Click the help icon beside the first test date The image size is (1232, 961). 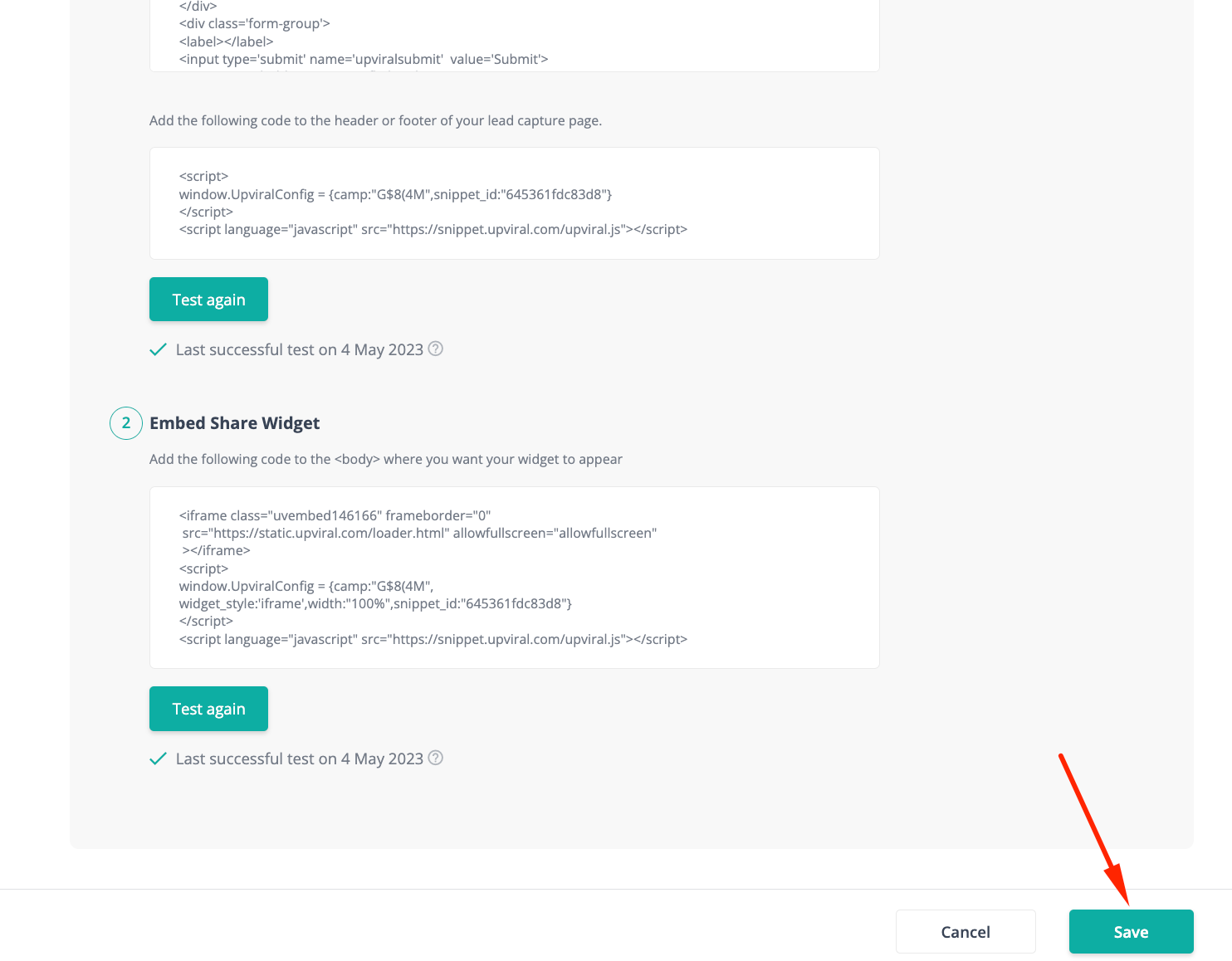point(435,349)
